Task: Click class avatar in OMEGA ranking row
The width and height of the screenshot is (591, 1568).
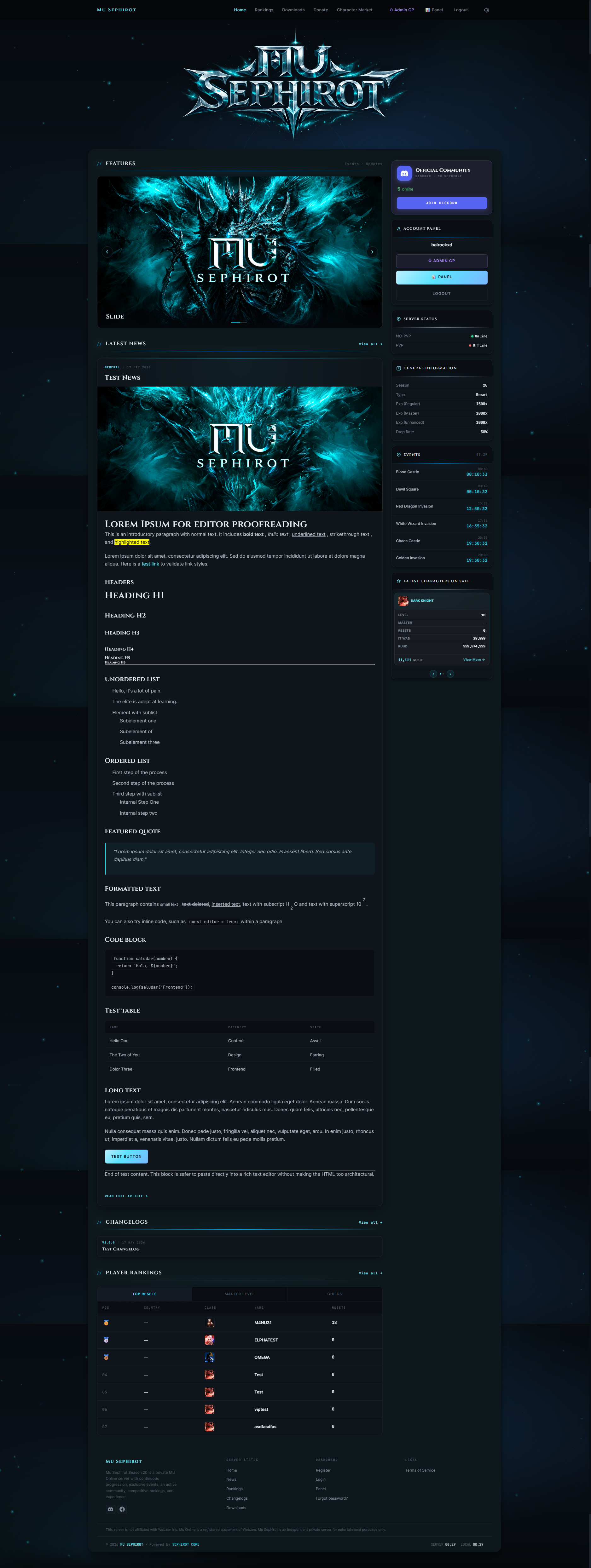Action: tap(210, 1358)
